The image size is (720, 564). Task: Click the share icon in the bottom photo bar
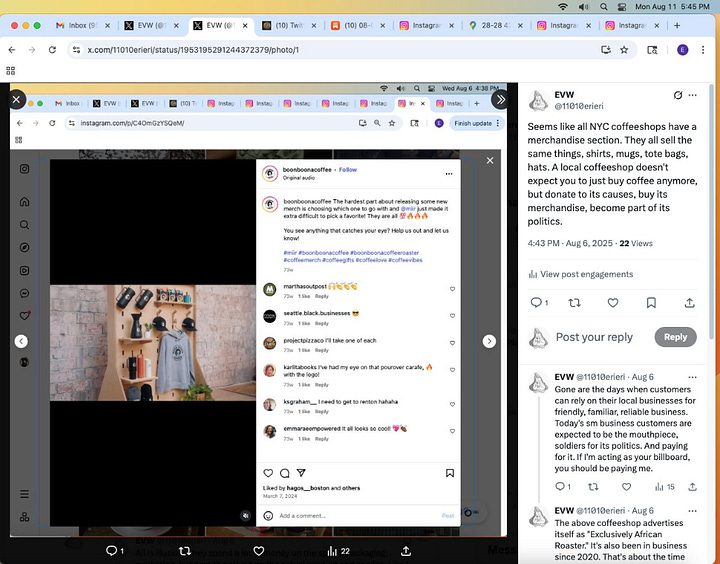tap(406, 551)
